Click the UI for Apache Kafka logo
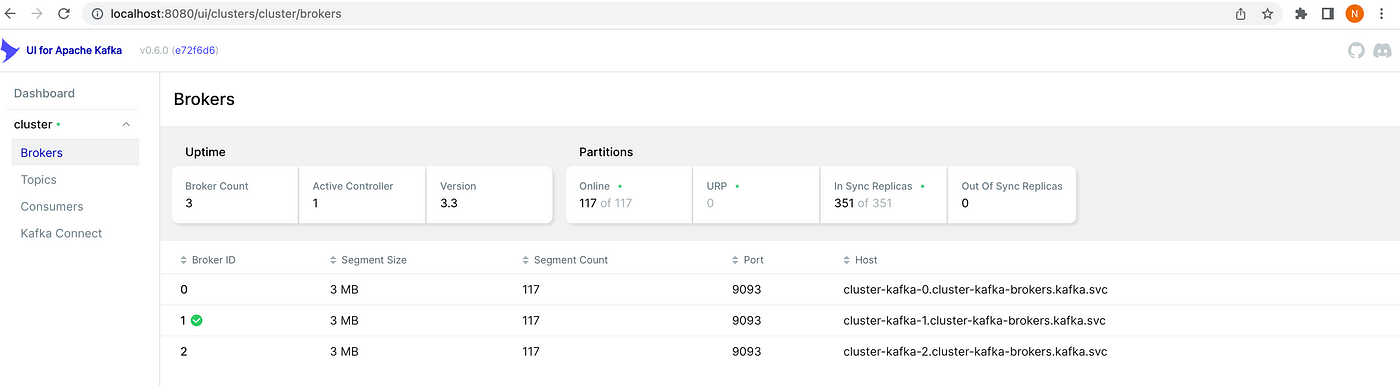The height and width of the screenshot is (386, 1400). (x=62, y=50)
